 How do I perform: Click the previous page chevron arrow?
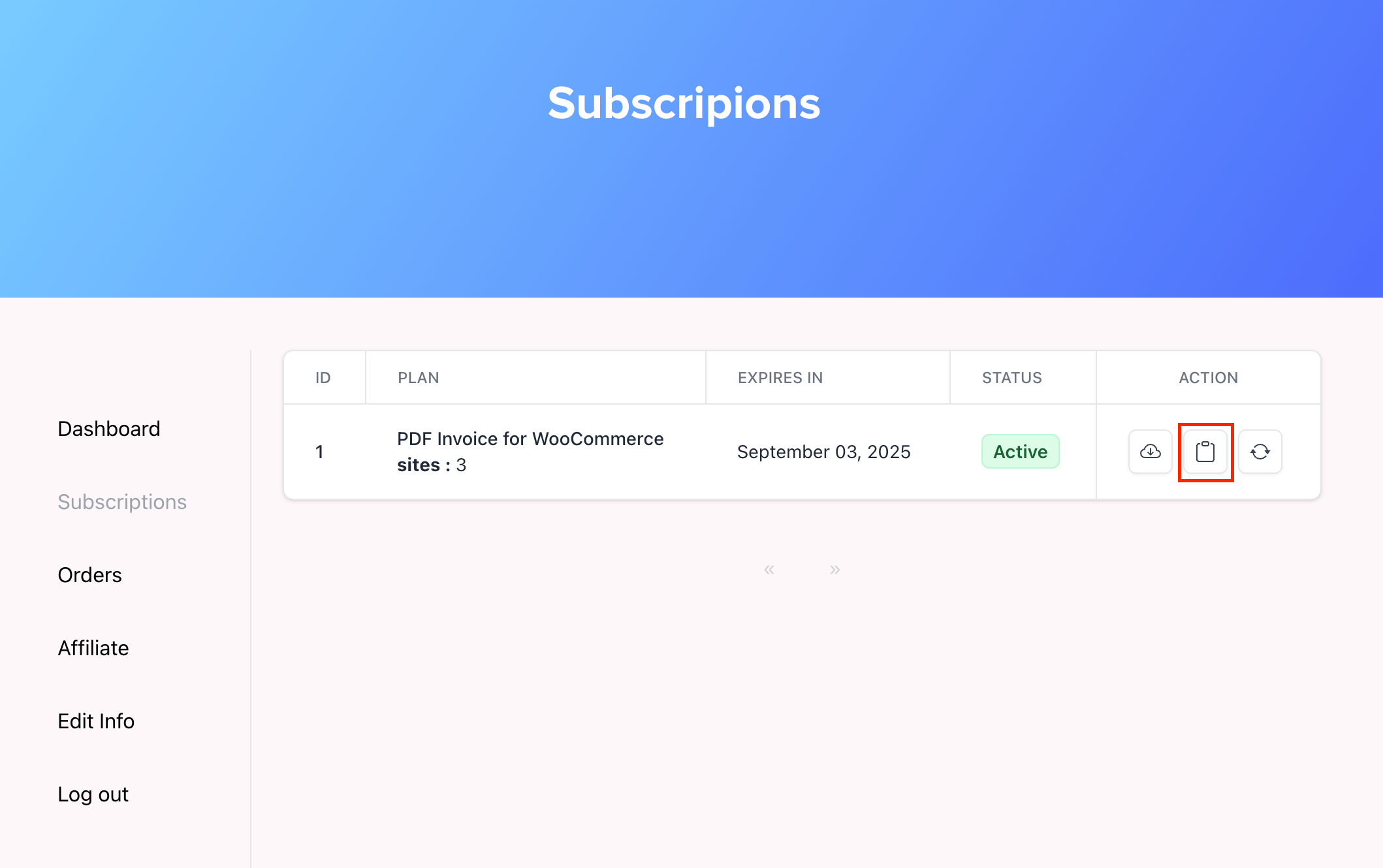click(769, 568)
